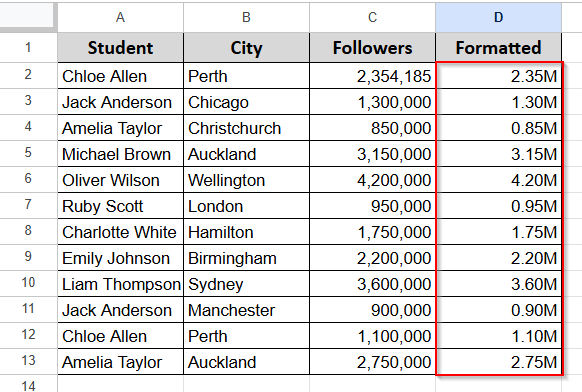Click the 2.35M formatted cell
This screenshot has height=392, width=582.
point(498,76)
